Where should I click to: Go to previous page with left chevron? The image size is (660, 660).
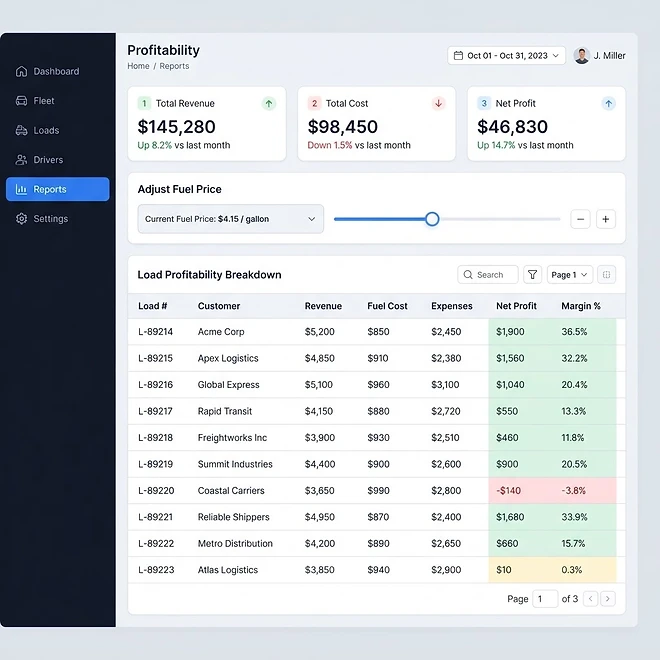tap(590, 599)
